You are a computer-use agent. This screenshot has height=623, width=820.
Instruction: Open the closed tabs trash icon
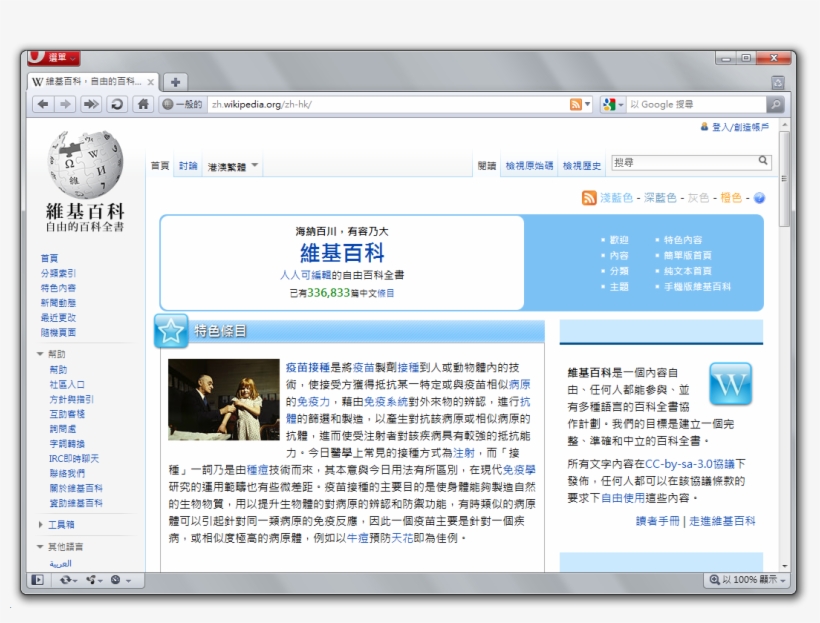pos(778,82)
